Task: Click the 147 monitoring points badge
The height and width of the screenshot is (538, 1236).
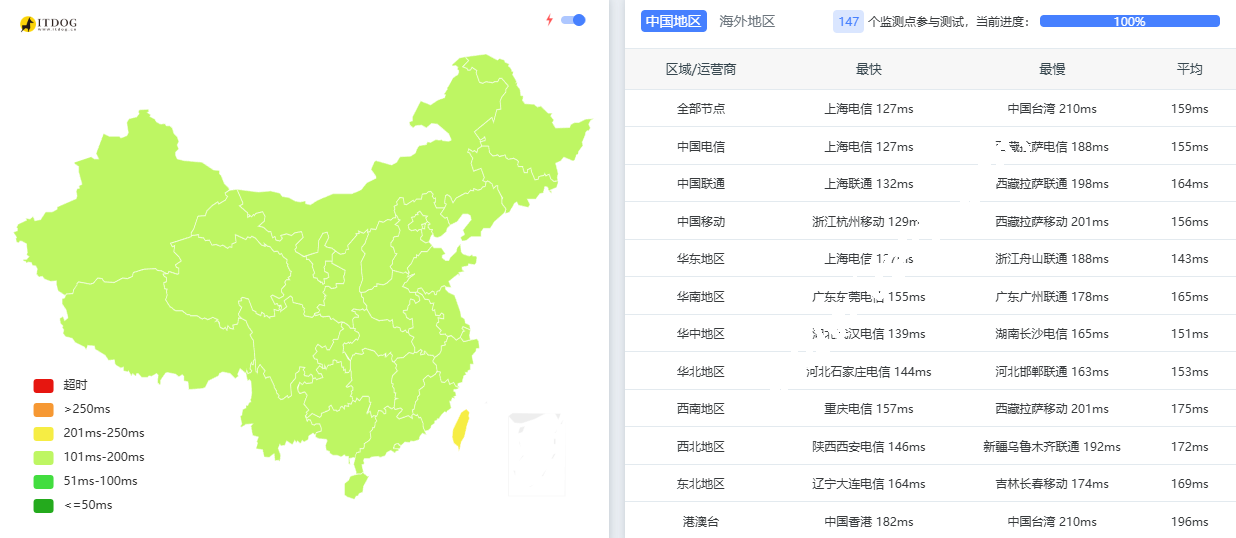Action: click(848, 21)
